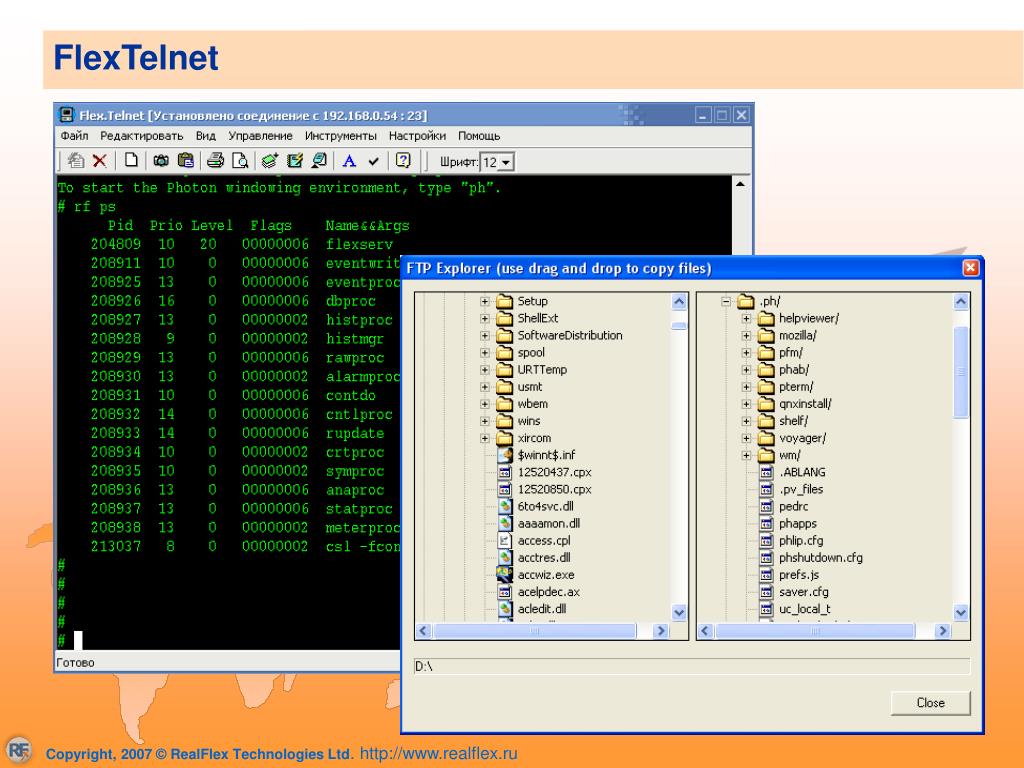The image size is (1024, 768).
Task: Select the accwiz.exe file icon
Action: click(x=504, y=575)
